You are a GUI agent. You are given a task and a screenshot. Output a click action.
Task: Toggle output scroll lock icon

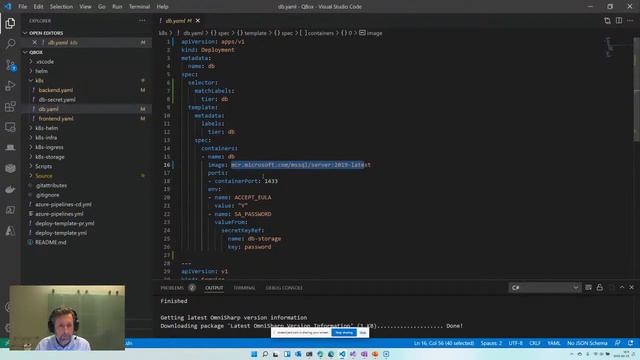tap(600, 288)
